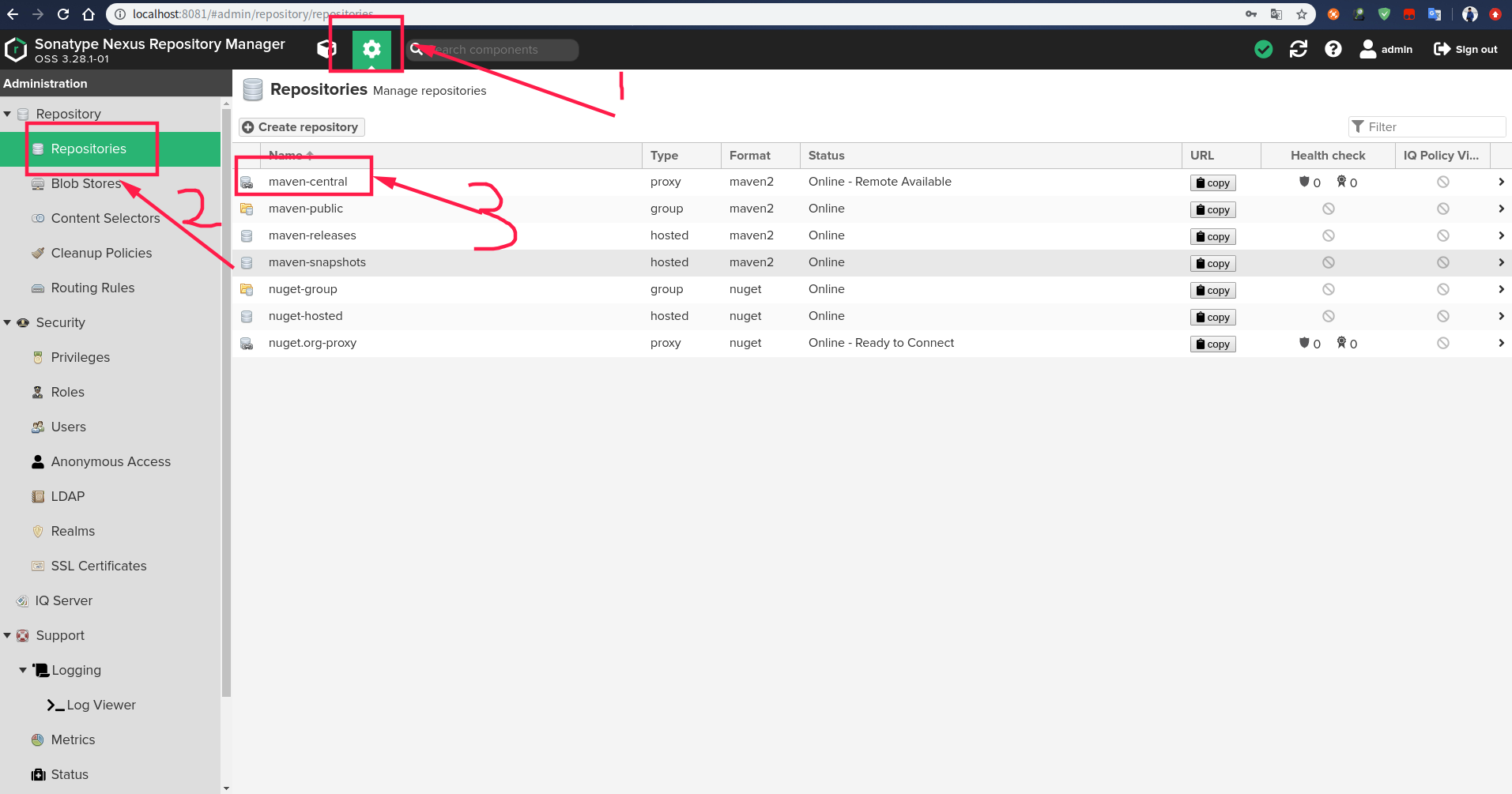Copy the nuget-hosted repository URL
This screenshot has width=1512, height=794.
coord(1213,317)
